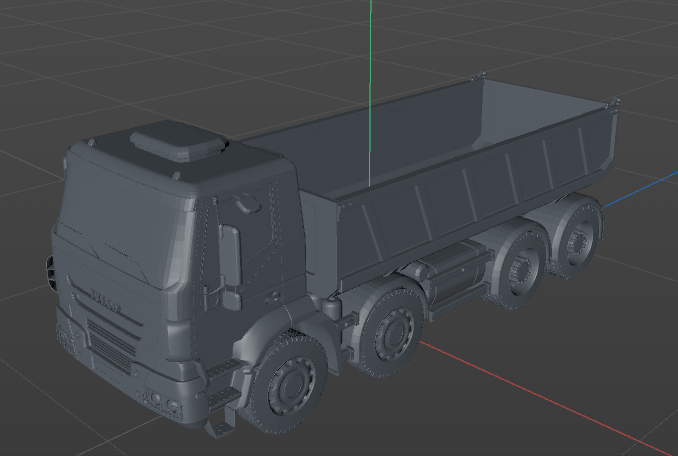Click the blue axis line behind the truck

[640, 189]
